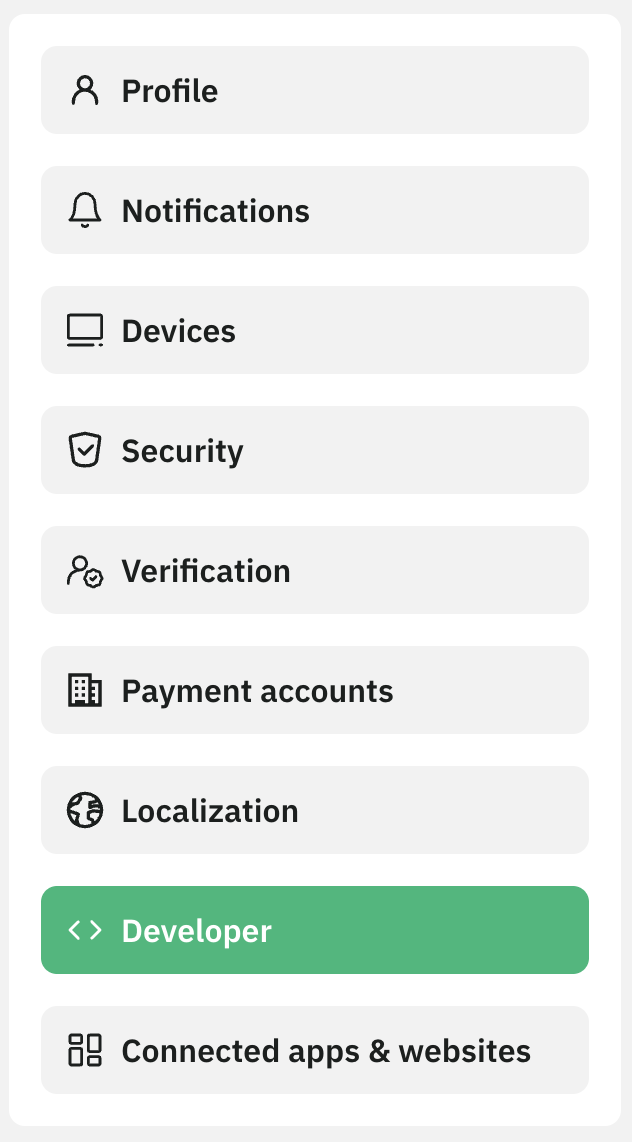Click the bell icon for Notifications
This screenshot has width=632, height=1142.
point(85,211)
